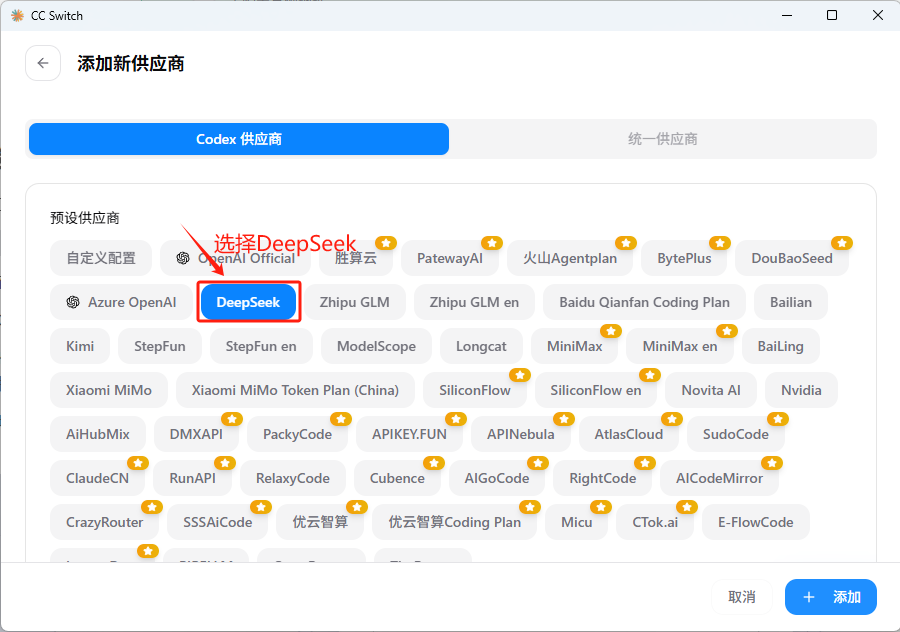Choose the E-FlowCode provider
The image size is (900, 632).
[x=755, y=522]
